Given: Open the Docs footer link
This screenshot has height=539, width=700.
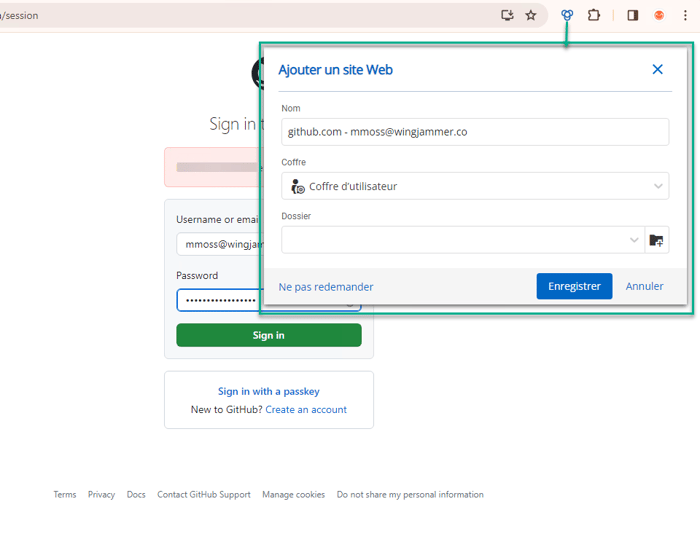Looking at the screenshot, I should 136,494.
